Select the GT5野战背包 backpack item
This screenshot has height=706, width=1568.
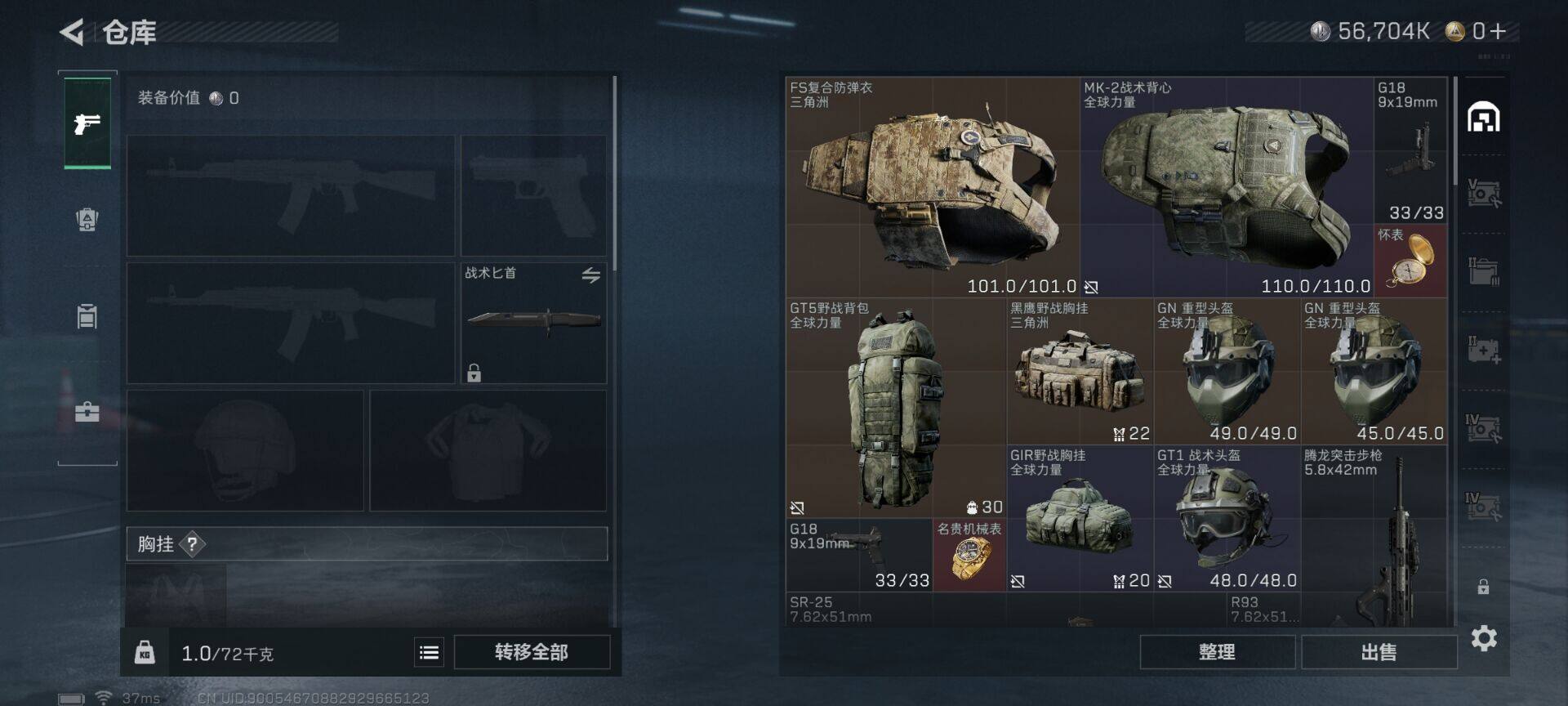896,408
